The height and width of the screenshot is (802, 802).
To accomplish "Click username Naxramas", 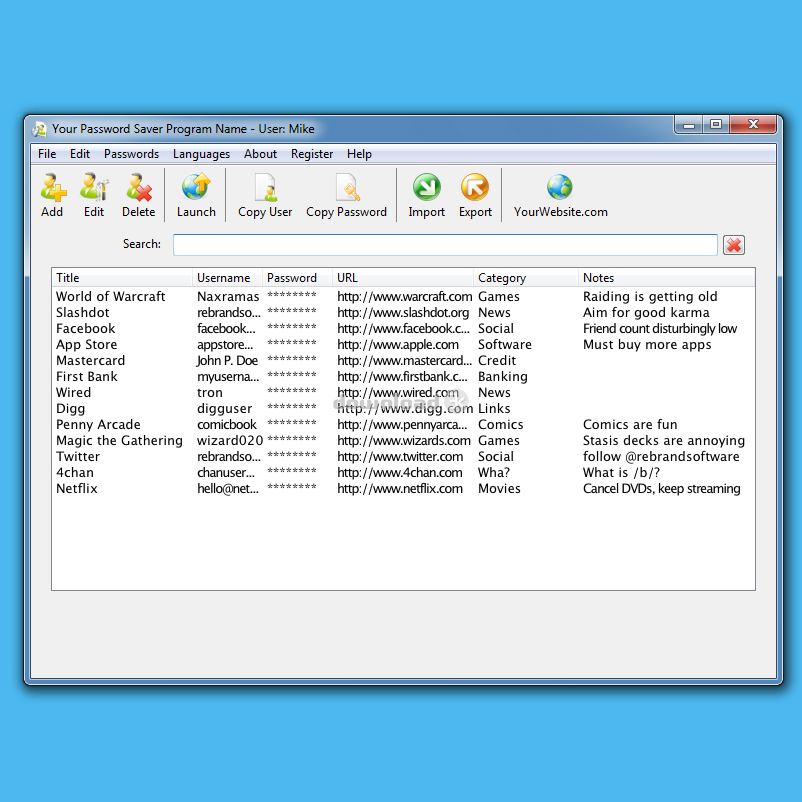I will pos(228,297).
